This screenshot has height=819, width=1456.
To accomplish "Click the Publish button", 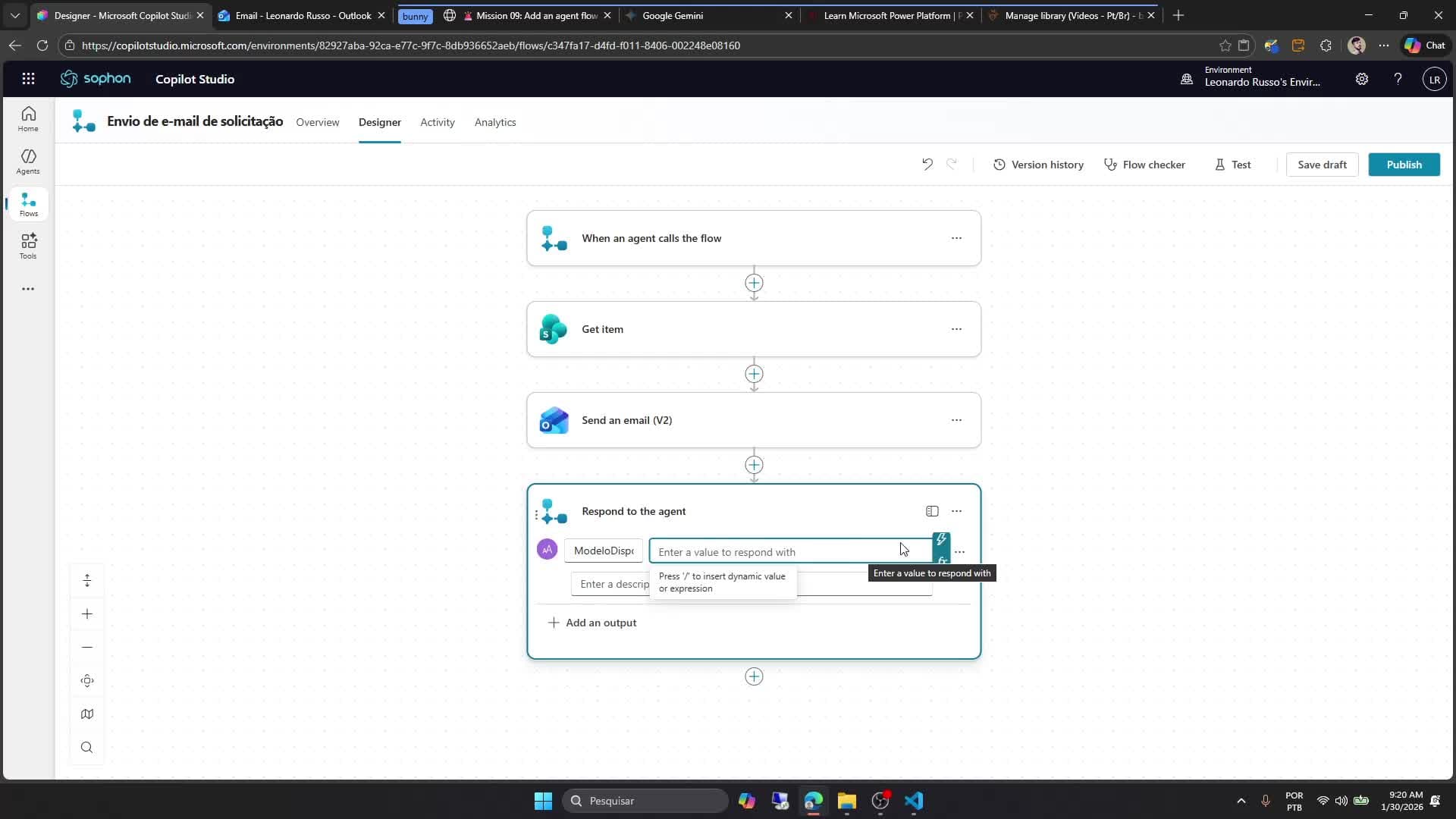I will [1404, 165].
